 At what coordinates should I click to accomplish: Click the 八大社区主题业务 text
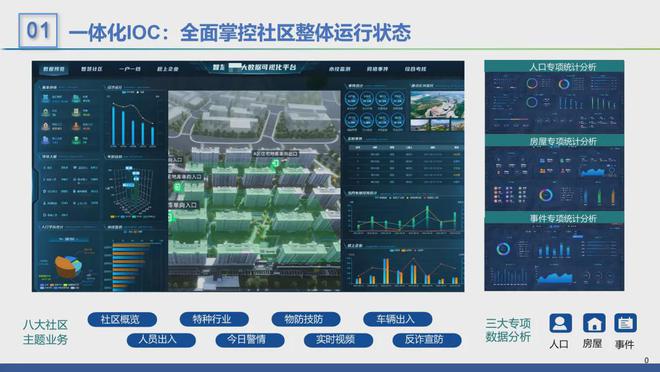tap(45, 332)
